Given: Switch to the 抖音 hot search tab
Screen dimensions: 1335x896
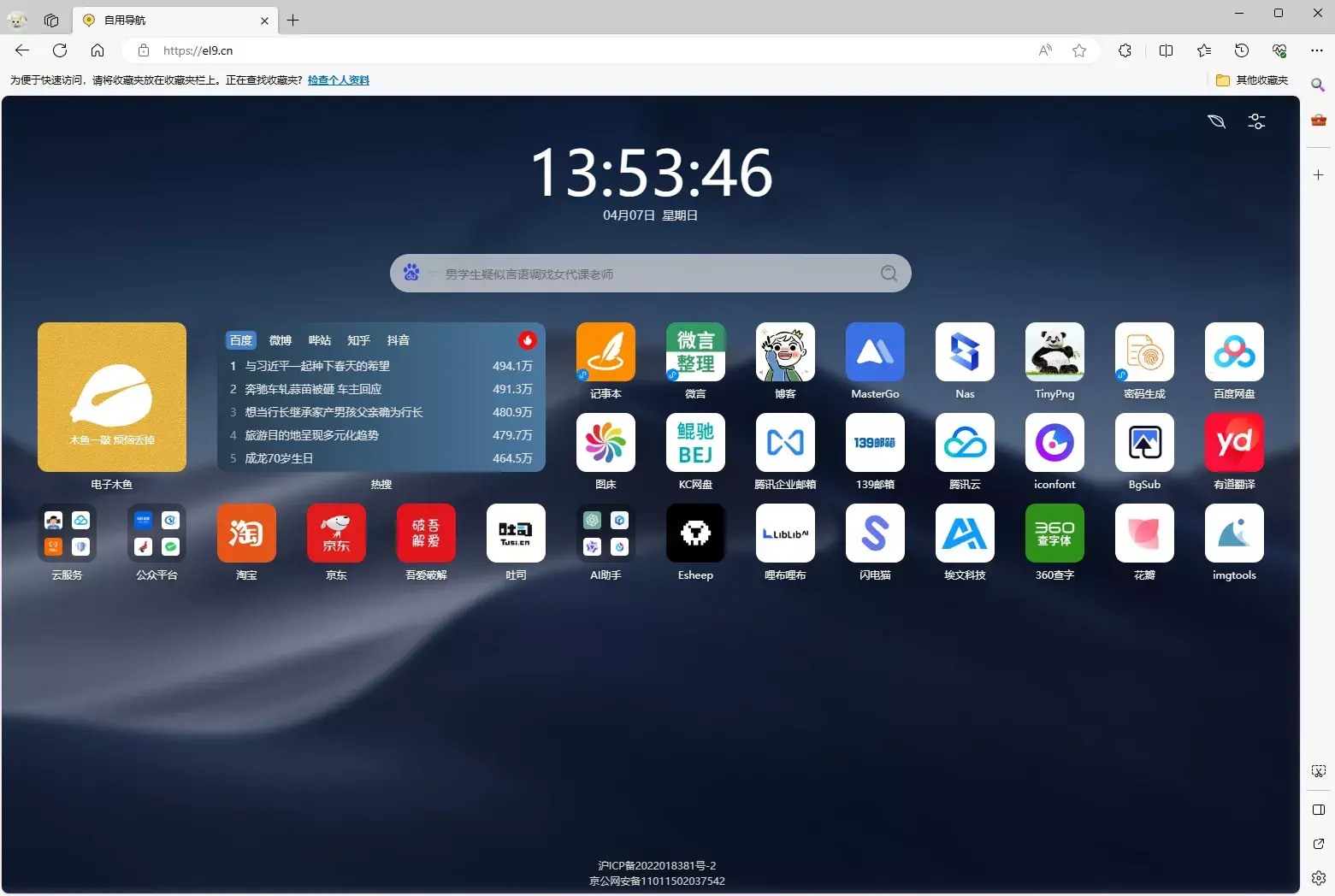Looking at the screenshot, I should click(x=399, y=340).
